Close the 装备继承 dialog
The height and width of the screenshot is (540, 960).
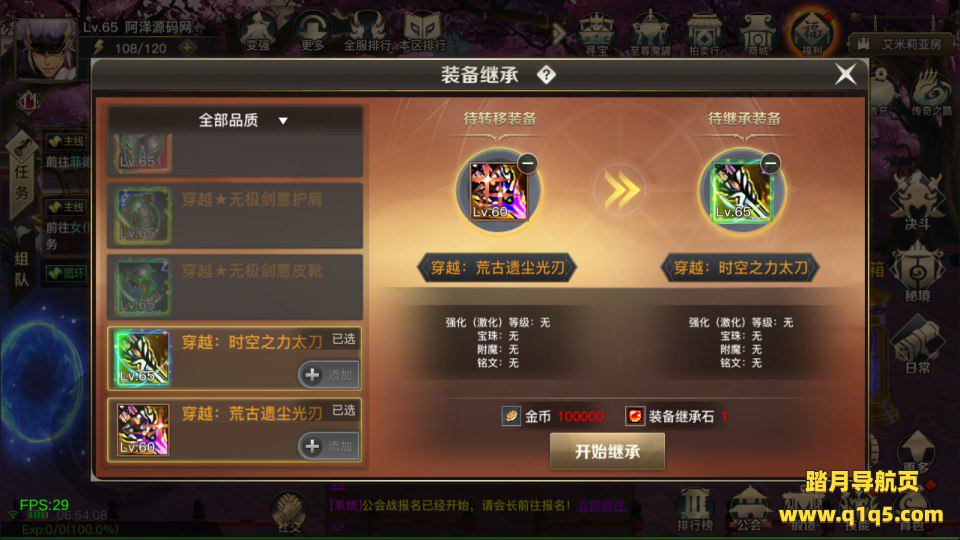tap(846, 75)
